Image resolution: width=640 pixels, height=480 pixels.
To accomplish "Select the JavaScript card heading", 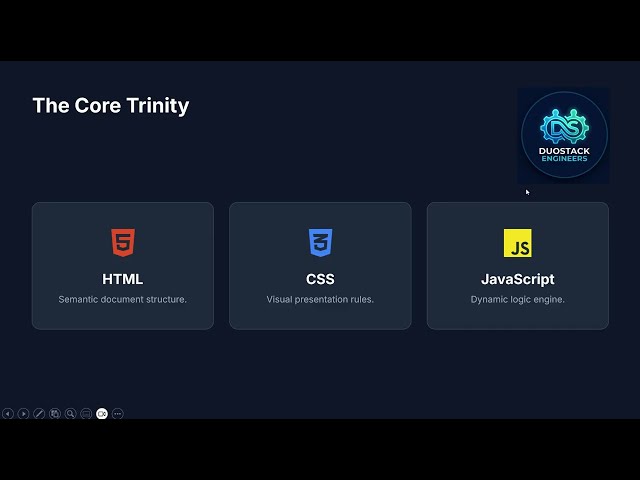I will pyautogui.click(x=518, y=279).
